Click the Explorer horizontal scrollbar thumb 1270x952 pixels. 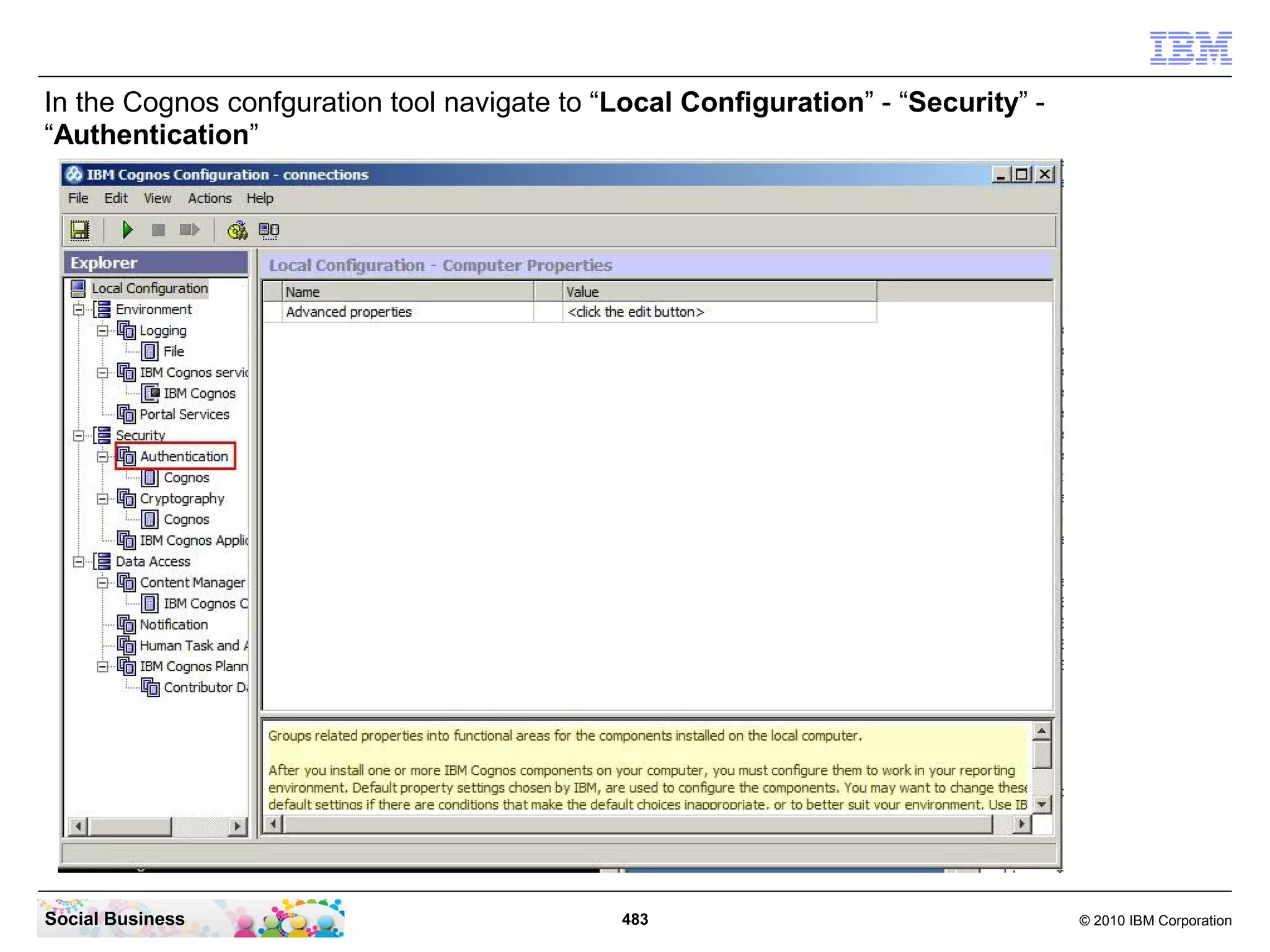[130, 826]
